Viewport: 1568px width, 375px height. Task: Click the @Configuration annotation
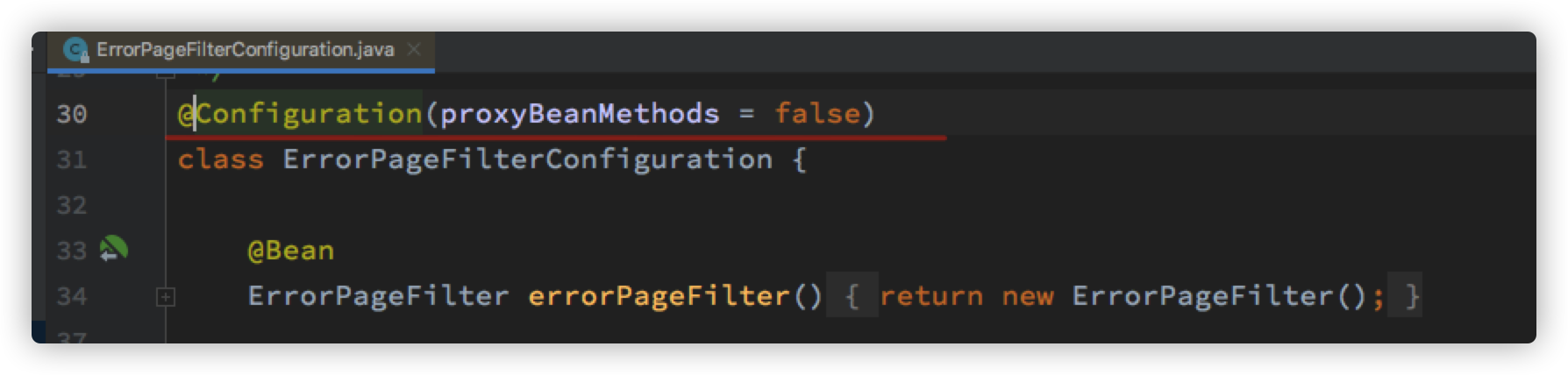coord(300,114)
